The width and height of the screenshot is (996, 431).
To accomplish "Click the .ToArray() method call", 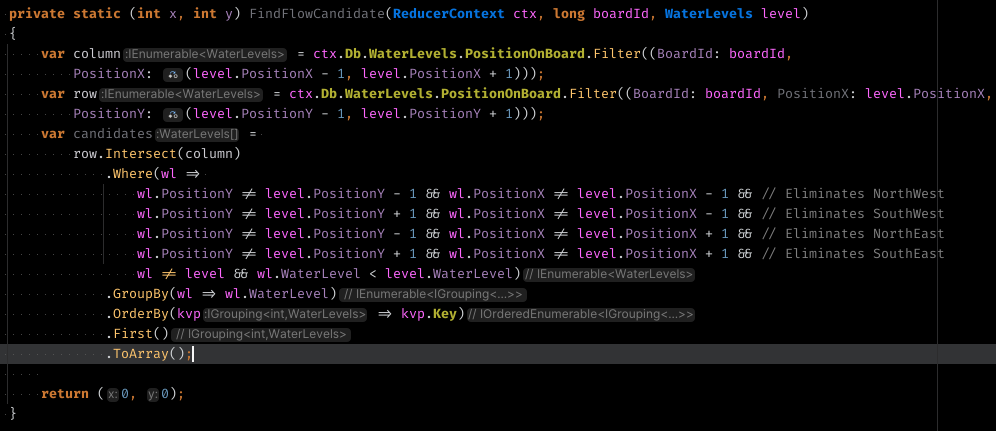I will pos(145,354).
